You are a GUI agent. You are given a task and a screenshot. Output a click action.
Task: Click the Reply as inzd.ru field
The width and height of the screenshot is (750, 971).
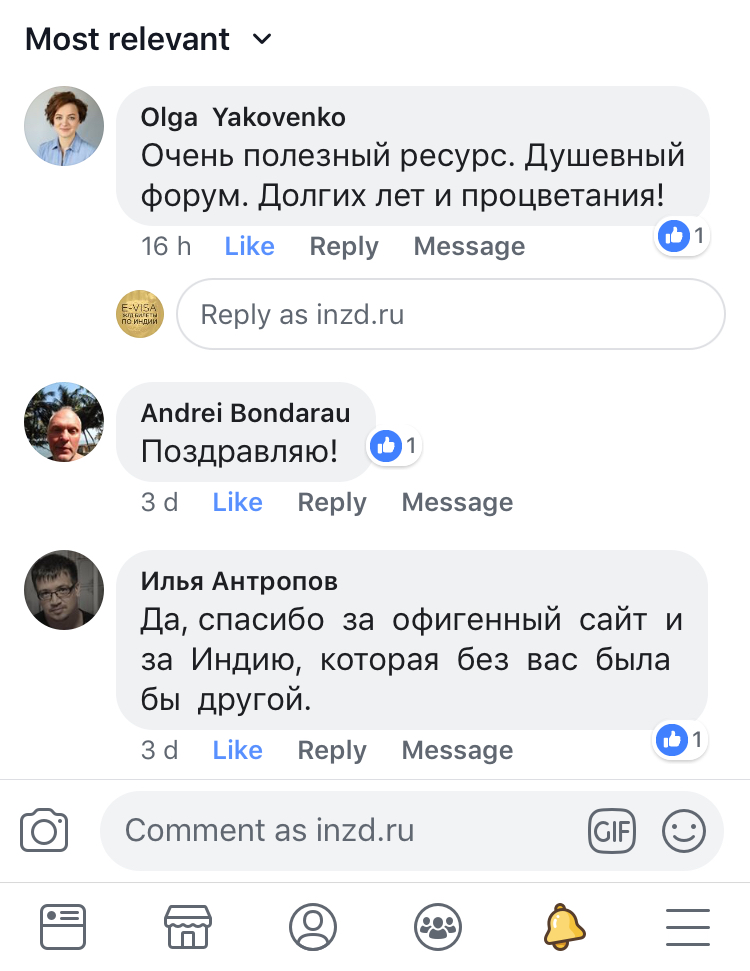tap(450, 315)
